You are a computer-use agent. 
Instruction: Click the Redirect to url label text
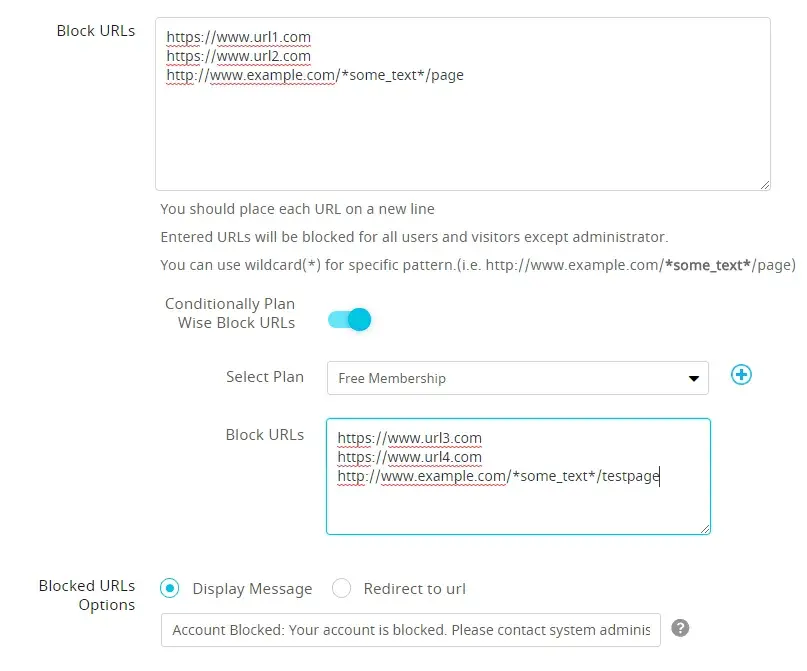pos(414,589)
